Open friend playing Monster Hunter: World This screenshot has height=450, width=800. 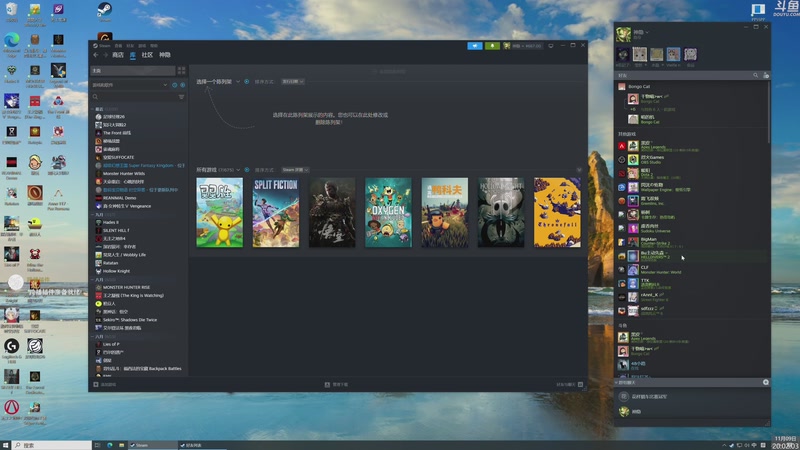tap(691, 269)
